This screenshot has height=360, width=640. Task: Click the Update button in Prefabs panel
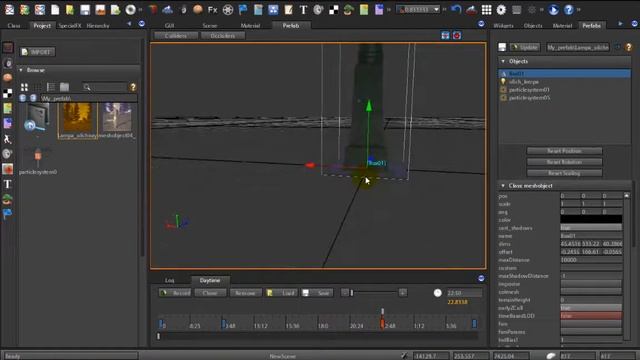click(x=525, y=47)
